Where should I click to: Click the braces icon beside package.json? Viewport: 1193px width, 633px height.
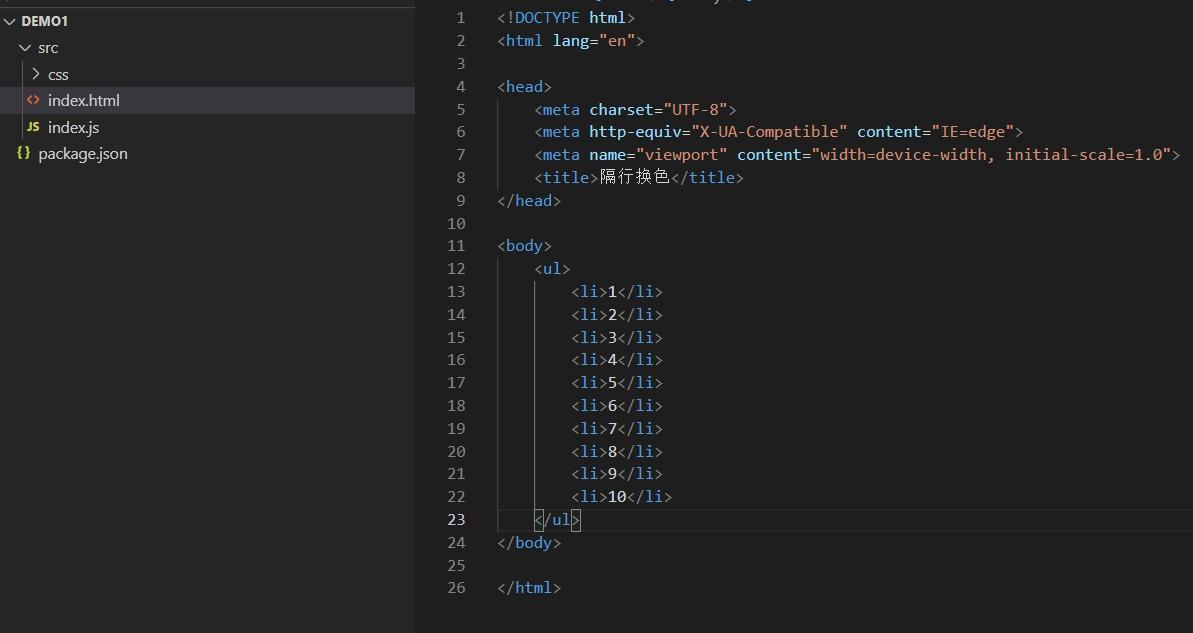(24, 153)
